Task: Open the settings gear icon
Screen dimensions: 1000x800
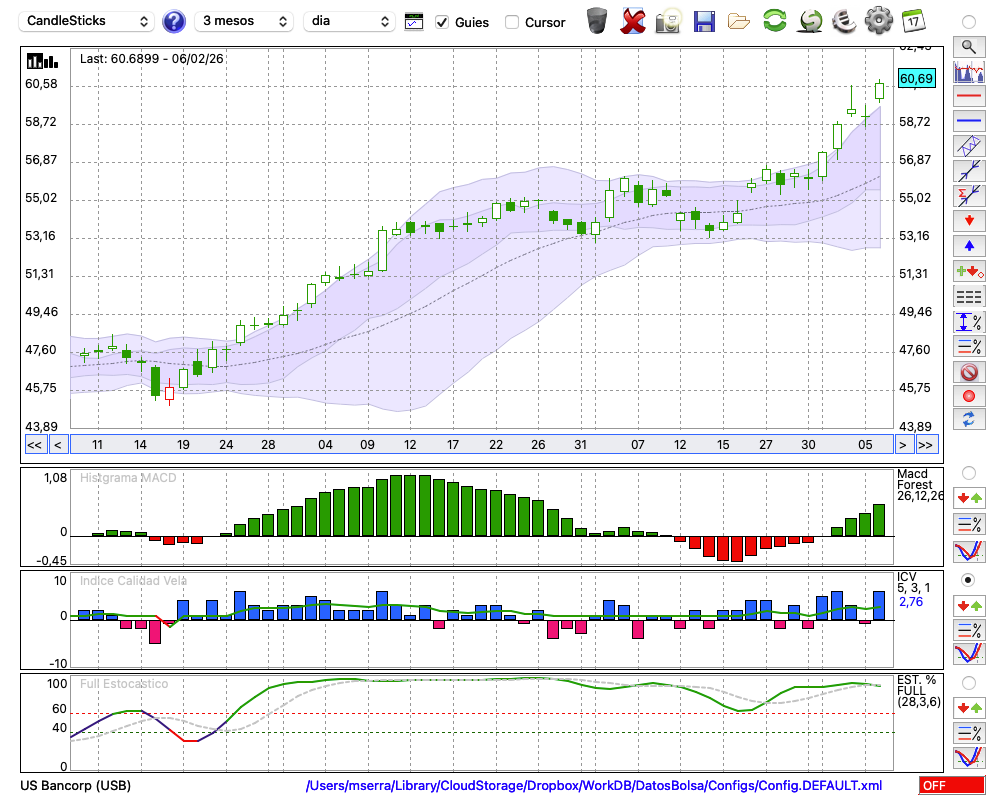Action: [878, 21]
